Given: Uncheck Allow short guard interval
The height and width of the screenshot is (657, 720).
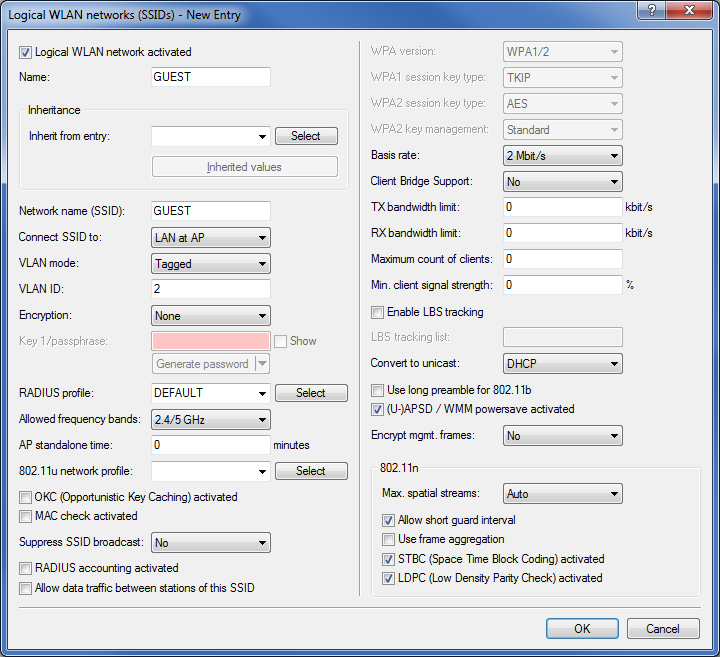Looking at the screenshot, I should coord(389,520).
